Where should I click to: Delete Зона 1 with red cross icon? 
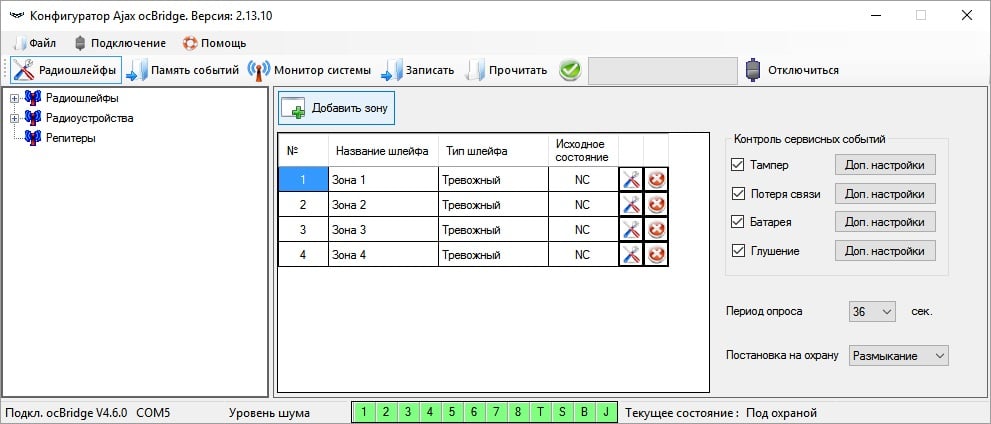[656, 179]
